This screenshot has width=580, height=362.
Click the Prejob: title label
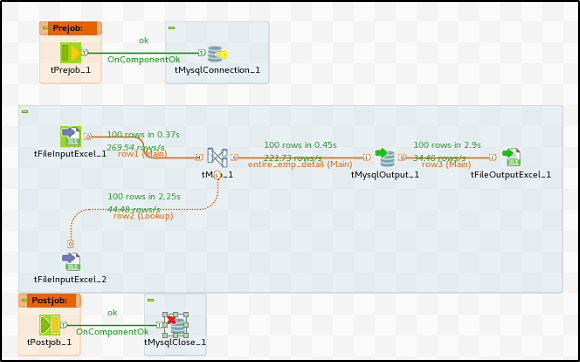tap(68, 28)
